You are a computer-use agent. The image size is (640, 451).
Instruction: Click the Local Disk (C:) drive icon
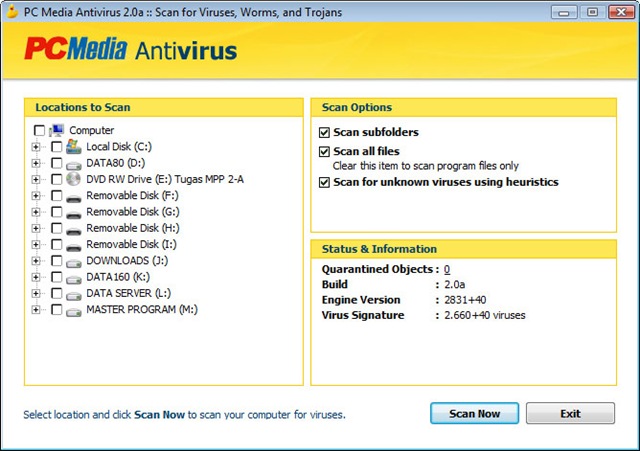[x=73, y=147]
